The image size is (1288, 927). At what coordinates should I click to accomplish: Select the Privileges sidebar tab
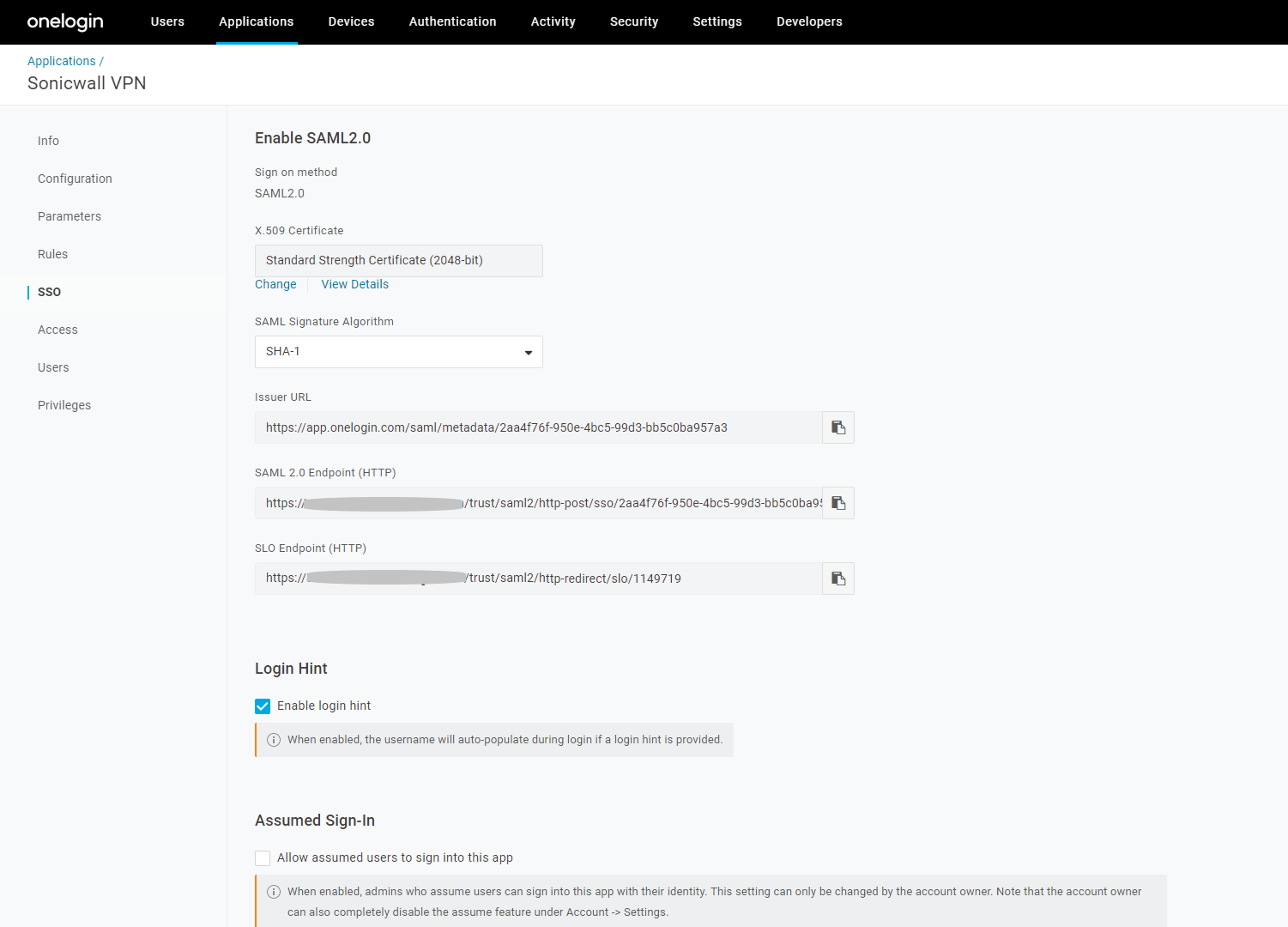pyautogui.click(x=64, y=405)
